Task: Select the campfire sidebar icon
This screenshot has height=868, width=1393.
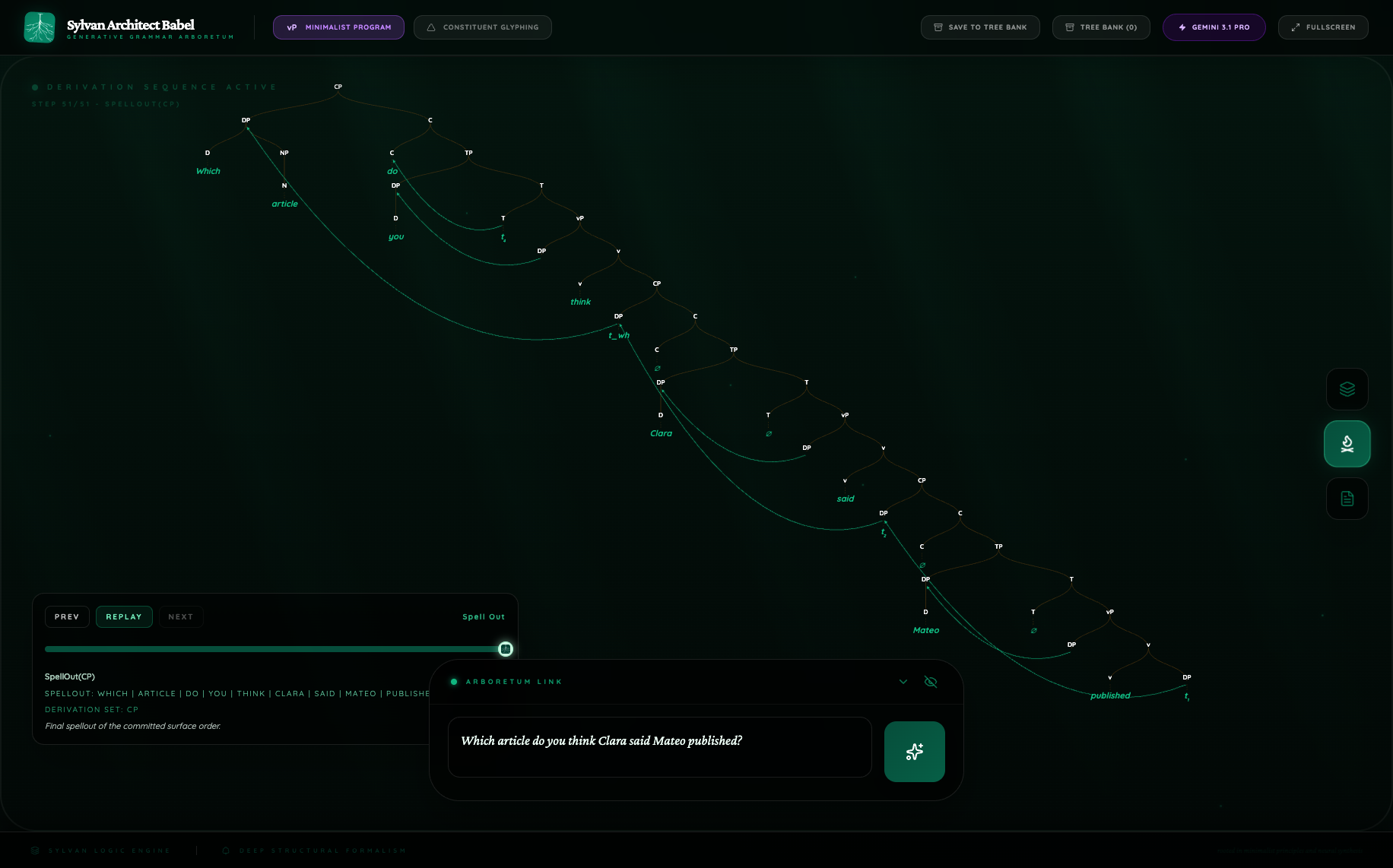Action: click(1347, 444)
